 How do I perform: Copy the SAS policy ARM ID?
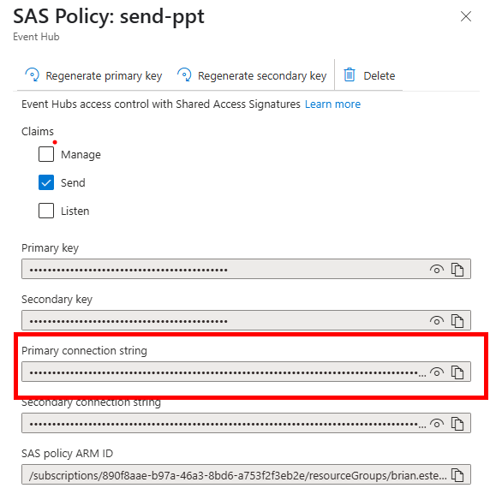[x=457, y=475]
